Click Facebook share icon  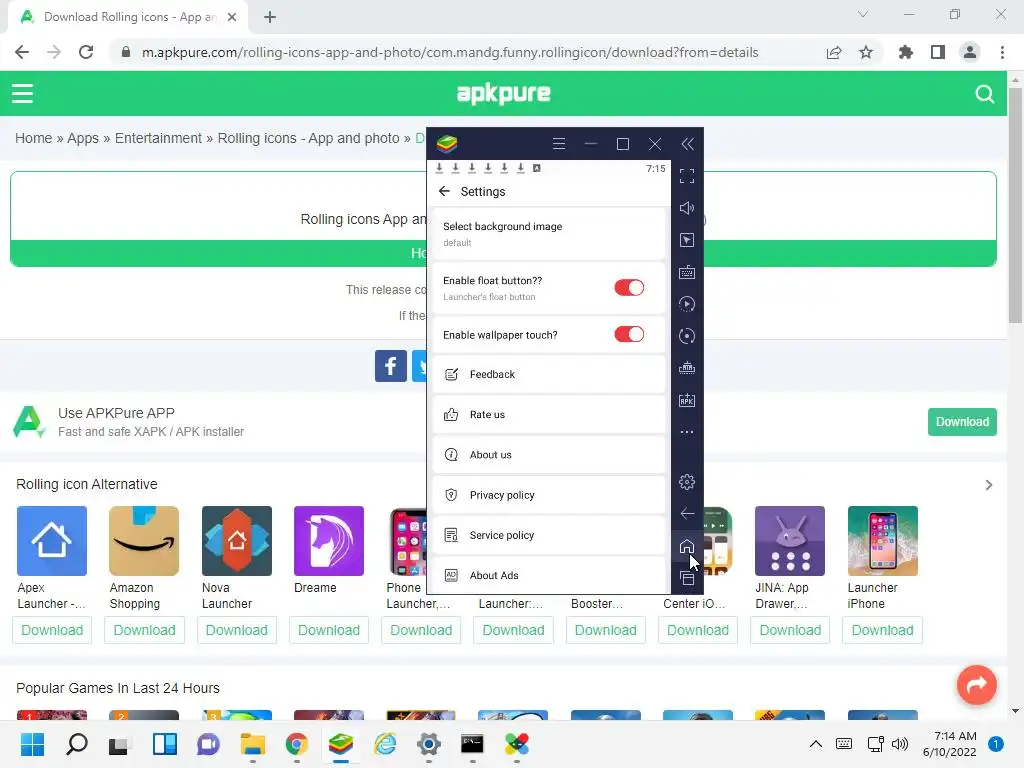point(391,366)
